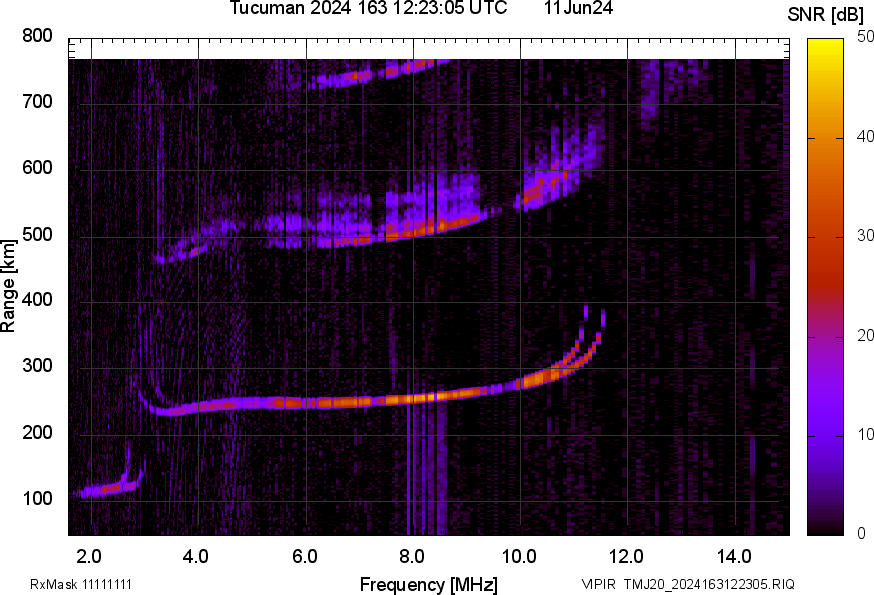Viewport: 874px width, 595px height.
Task: Click the "Frequency [MHz]" axis label
Action: (x=429, y=585)
